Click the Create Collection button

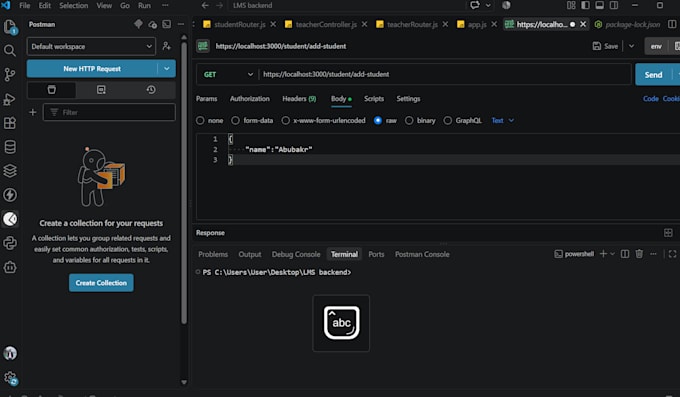tap(101, 283)
